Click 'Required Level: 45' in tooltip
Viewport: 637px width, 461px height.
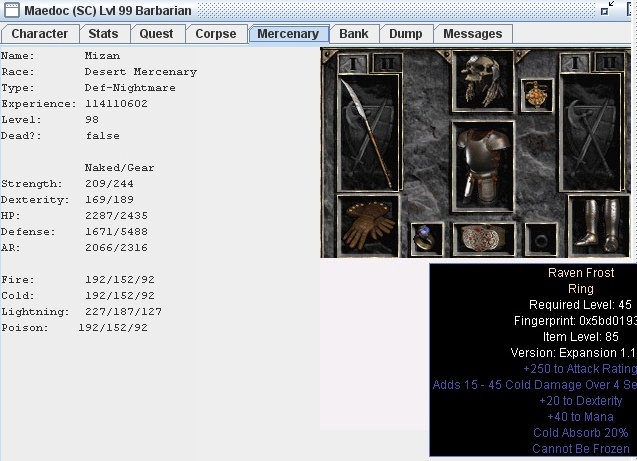coord(581,305)
